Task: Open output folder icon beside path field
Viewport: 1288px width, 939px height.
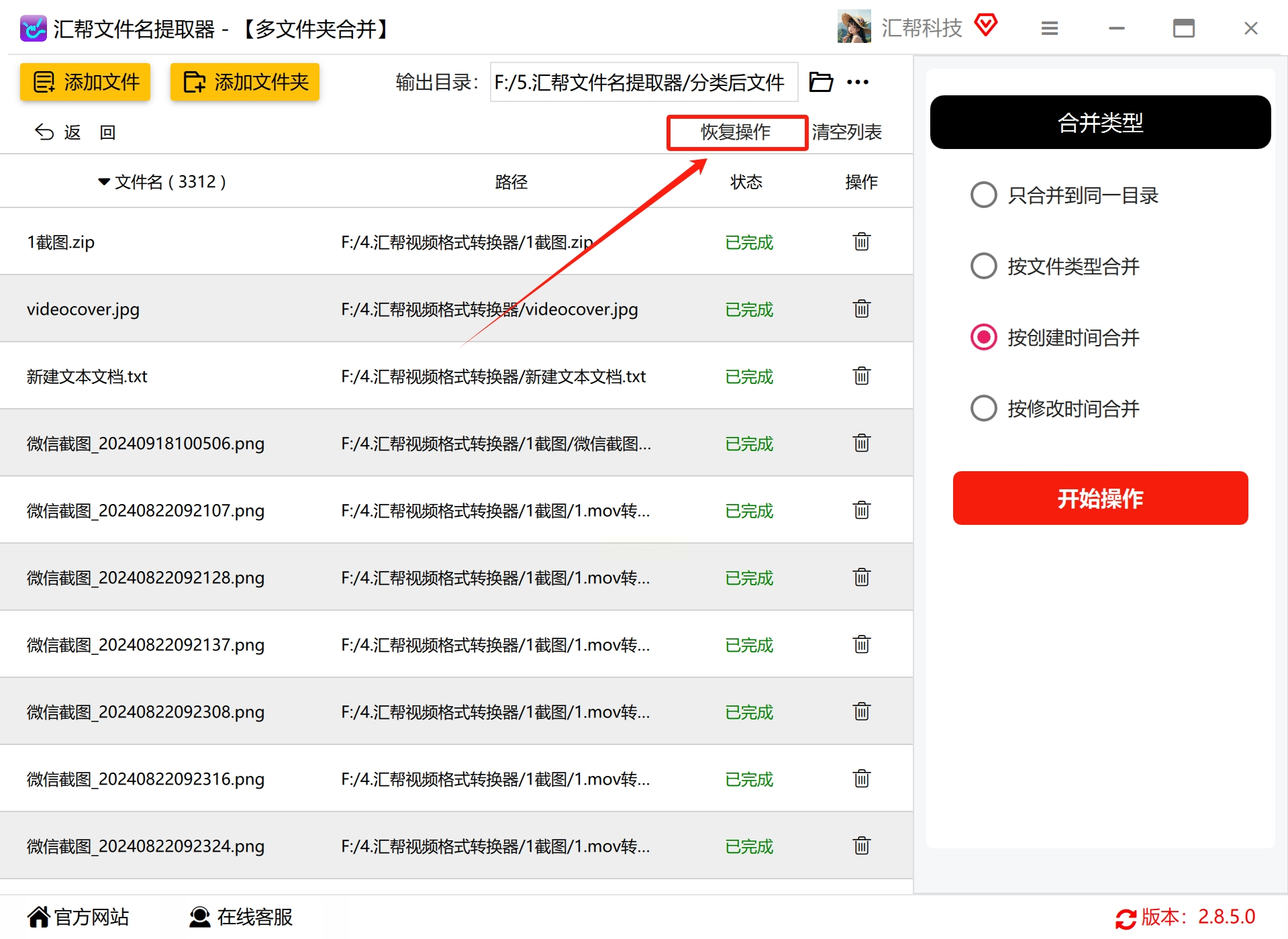Action: (821, 82)
